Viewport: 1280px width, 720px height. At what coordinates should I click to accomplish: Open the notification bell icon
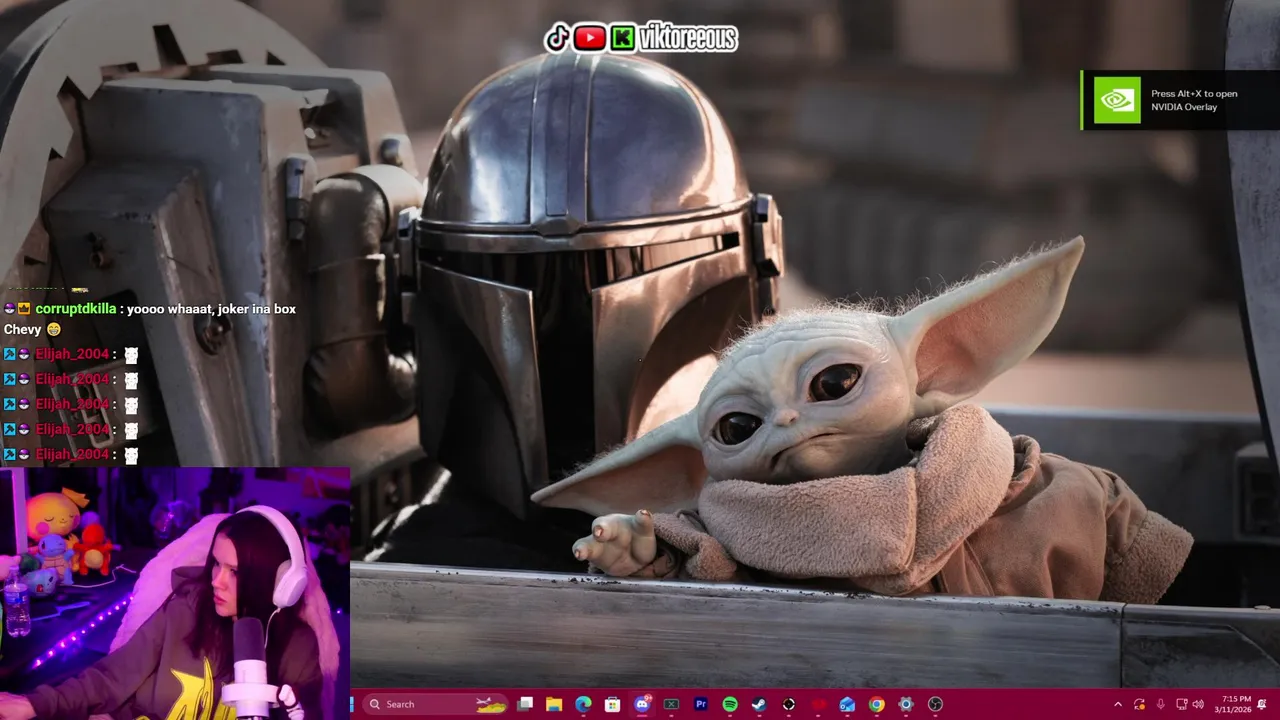1262,704
